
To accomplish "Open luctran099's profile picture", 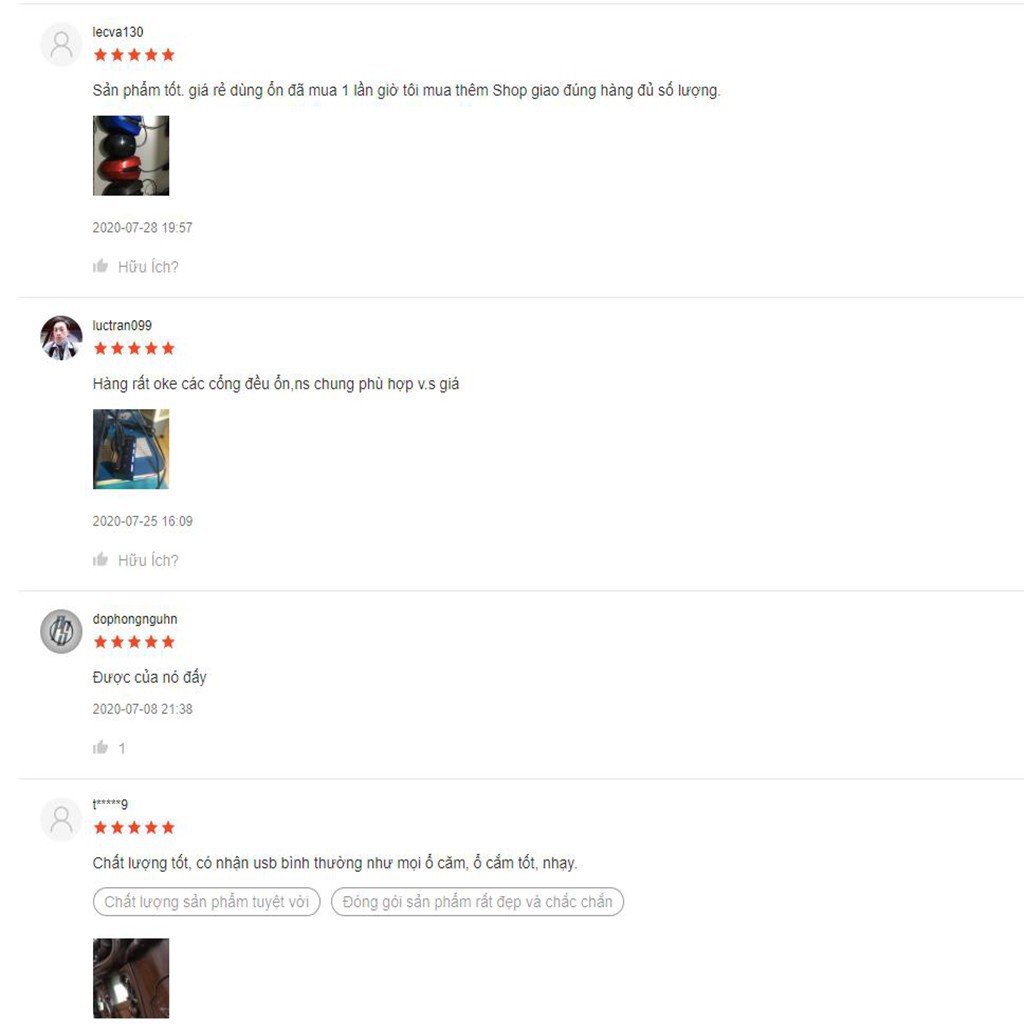I will click(x=61, y=338).
